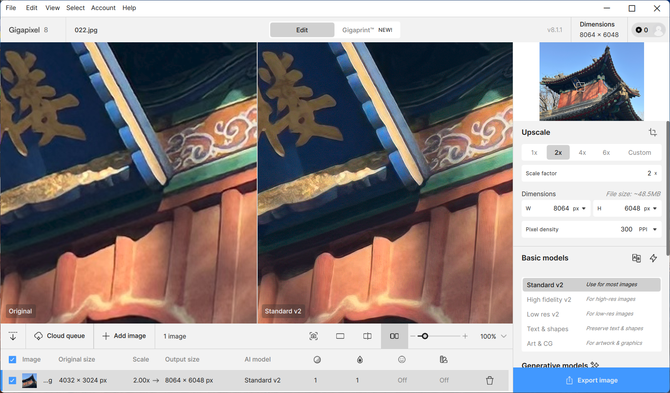Open height unit px dropdown
The width and height of the screenshot is (670, 393).
point(651,208)
